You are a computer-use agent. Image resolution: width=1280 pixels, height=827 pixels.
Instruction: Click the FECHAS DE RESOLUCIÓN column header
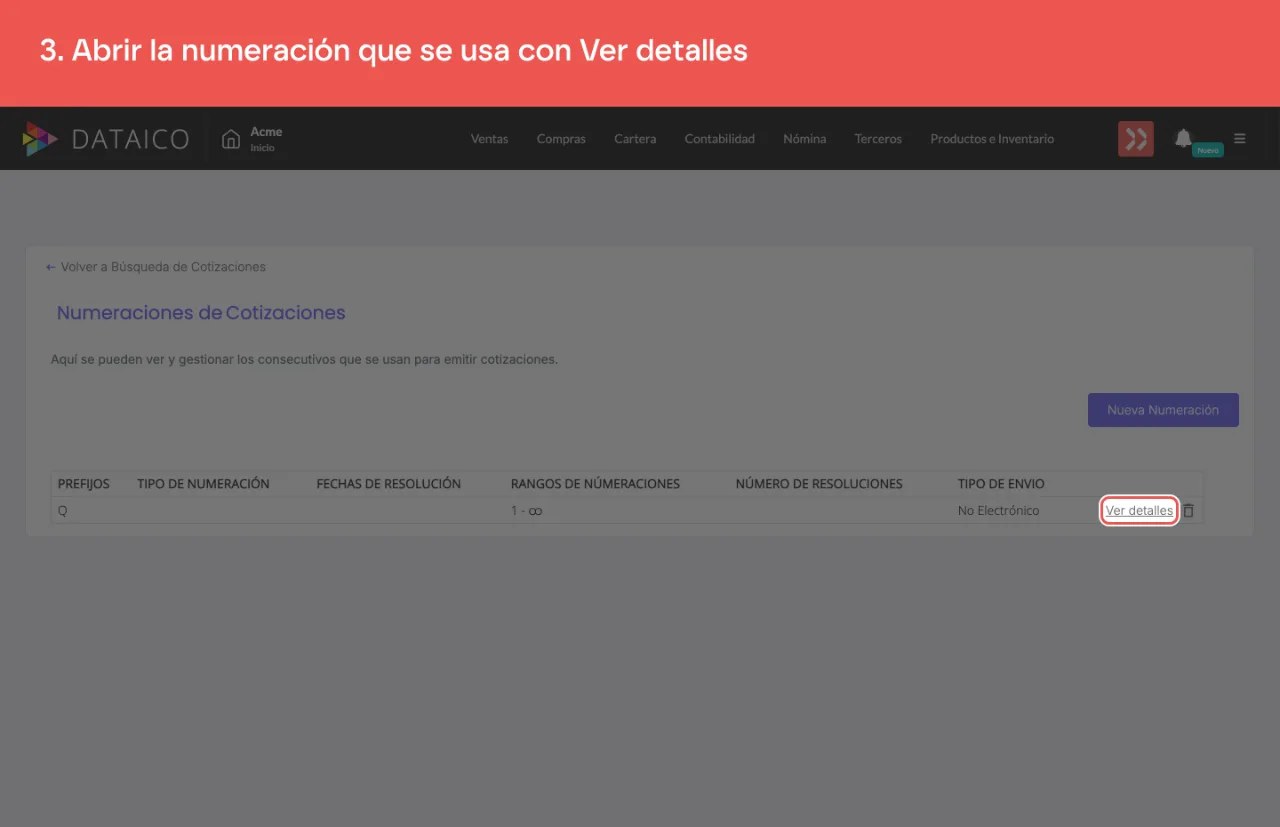pos(389,484)
